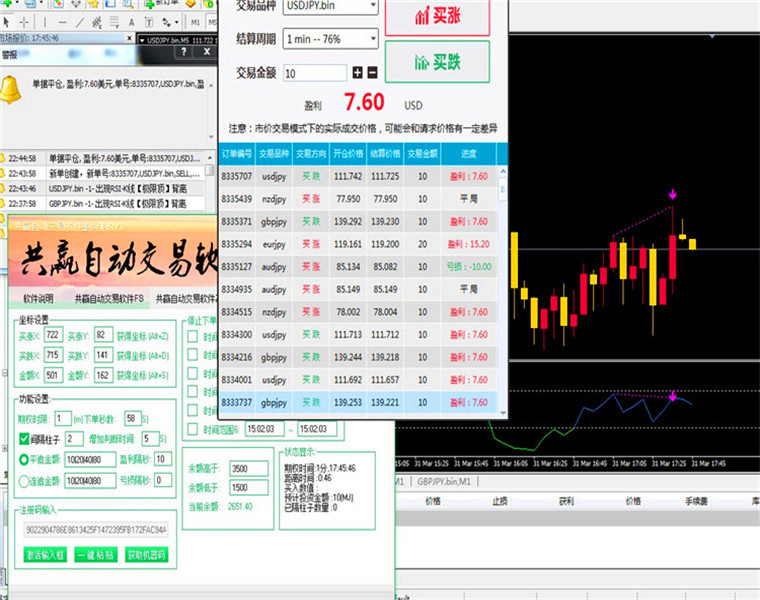The width and height of the screenshot is (760, 600).
Task: Choose the text label 'A' tool
Action: pos(131,22)
